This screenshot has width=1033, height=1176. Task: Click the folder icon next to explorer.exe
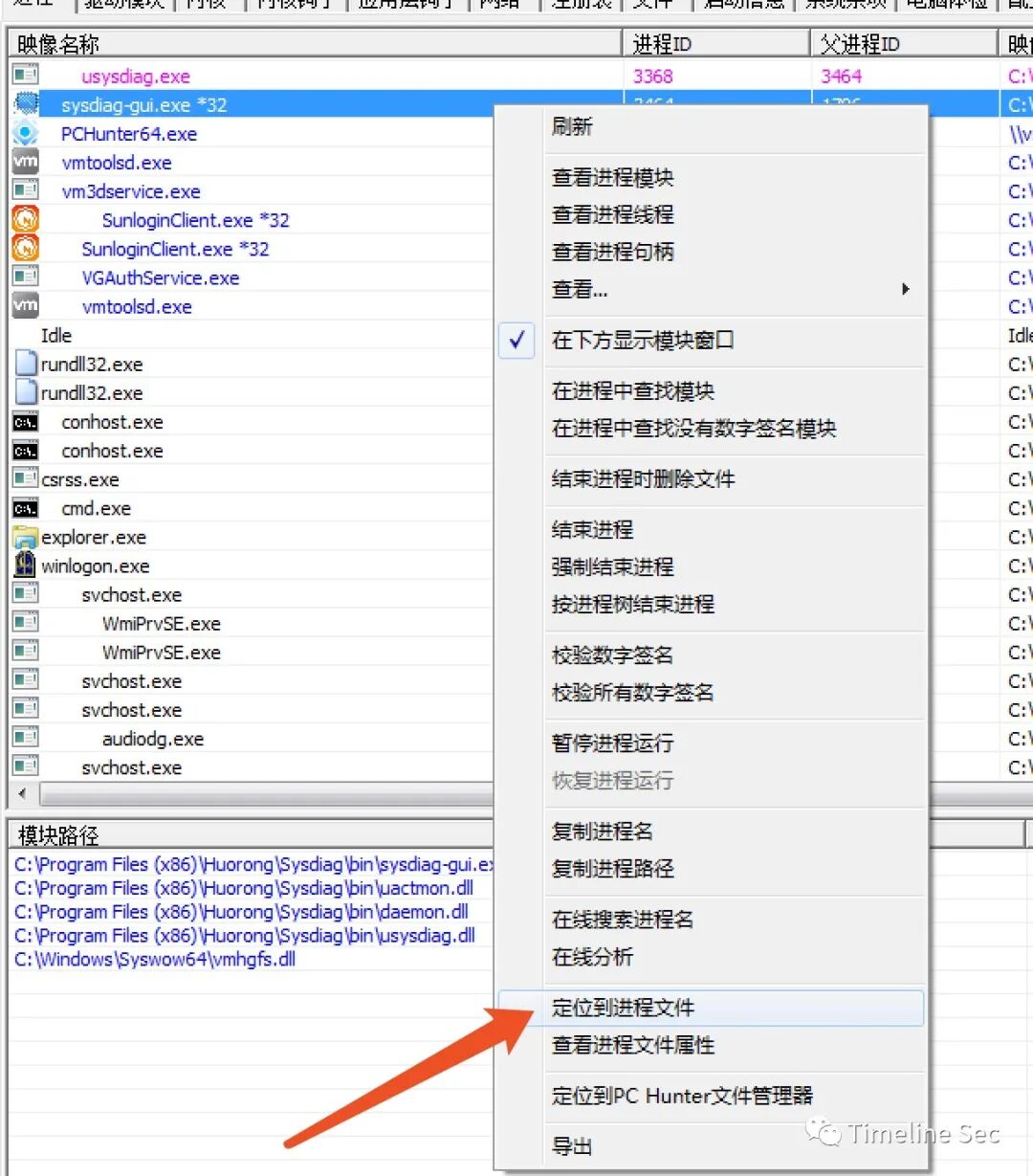point(24,537)
